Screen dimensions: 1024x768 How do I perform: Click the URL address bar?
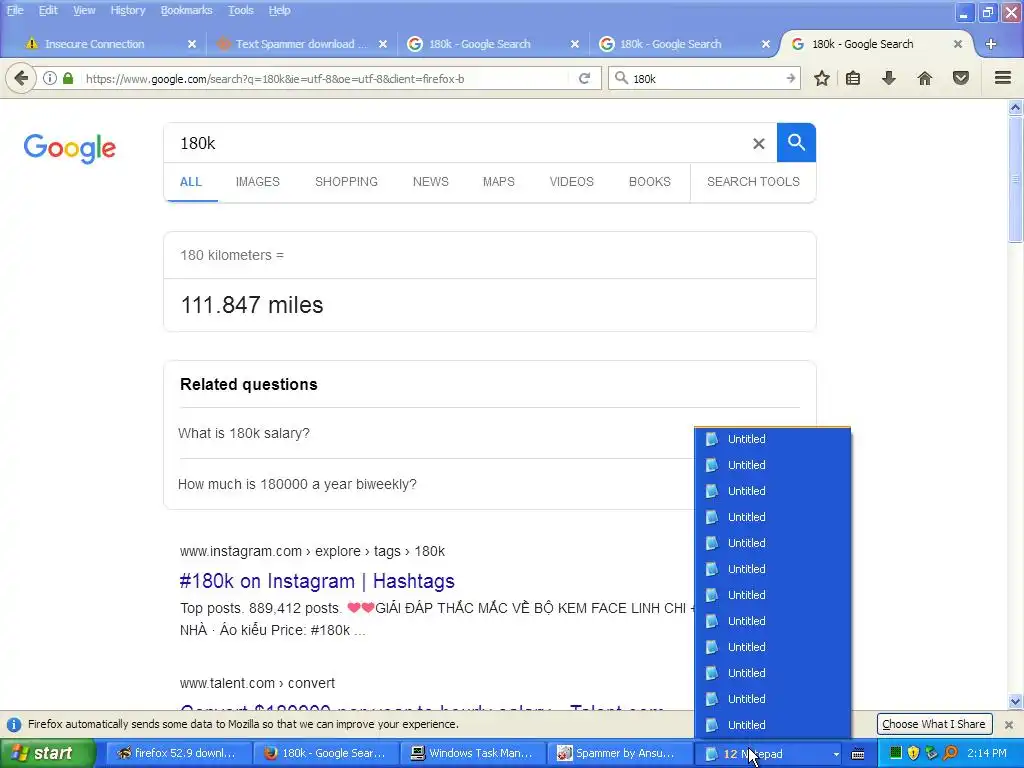[x=327, y=78]
